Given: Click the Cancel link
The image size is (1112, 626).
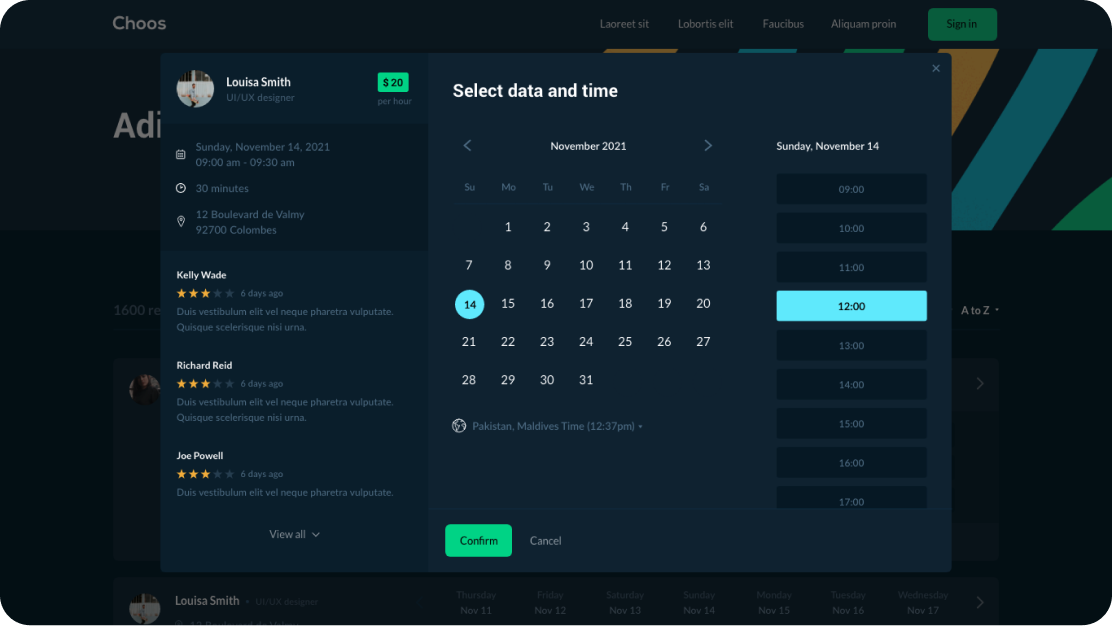Looking at the screenshot, I should pos(545,541).
